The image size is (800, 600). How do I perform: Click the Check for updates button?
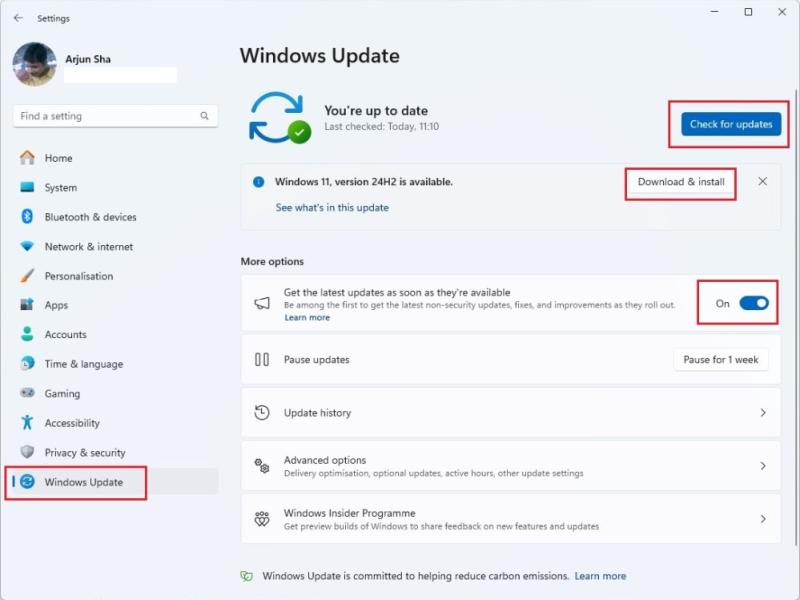[x=728, y=122]
